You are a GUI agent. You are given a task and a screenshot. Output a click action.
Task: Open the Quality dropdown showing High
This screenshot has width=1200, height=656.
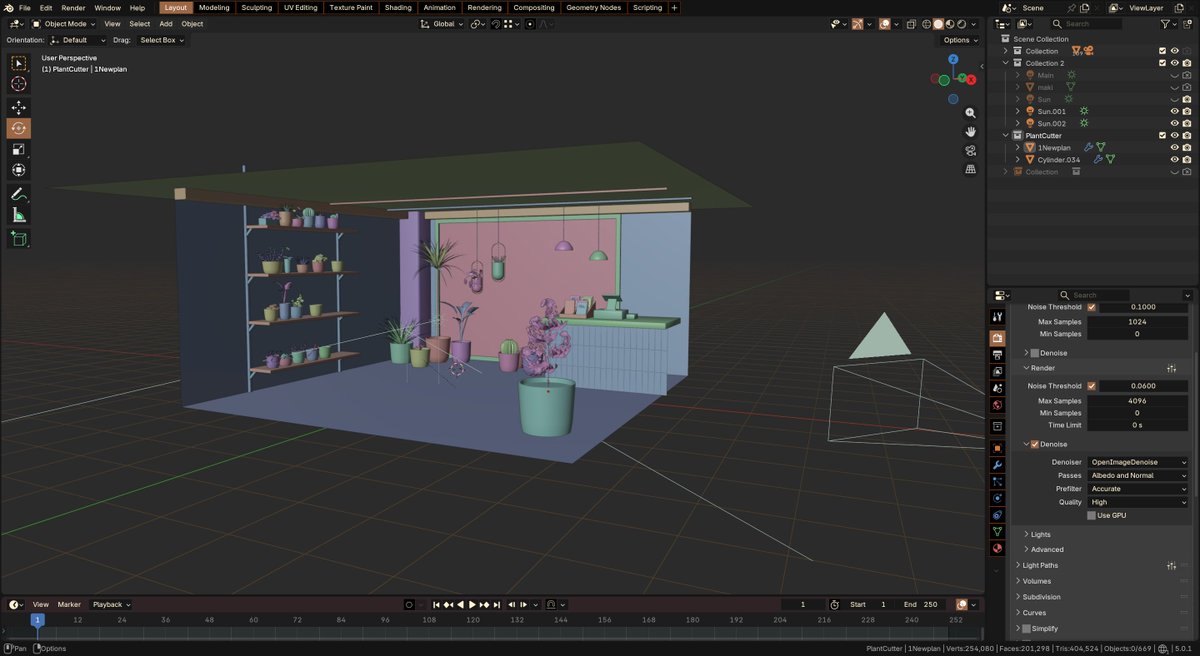1138,502
